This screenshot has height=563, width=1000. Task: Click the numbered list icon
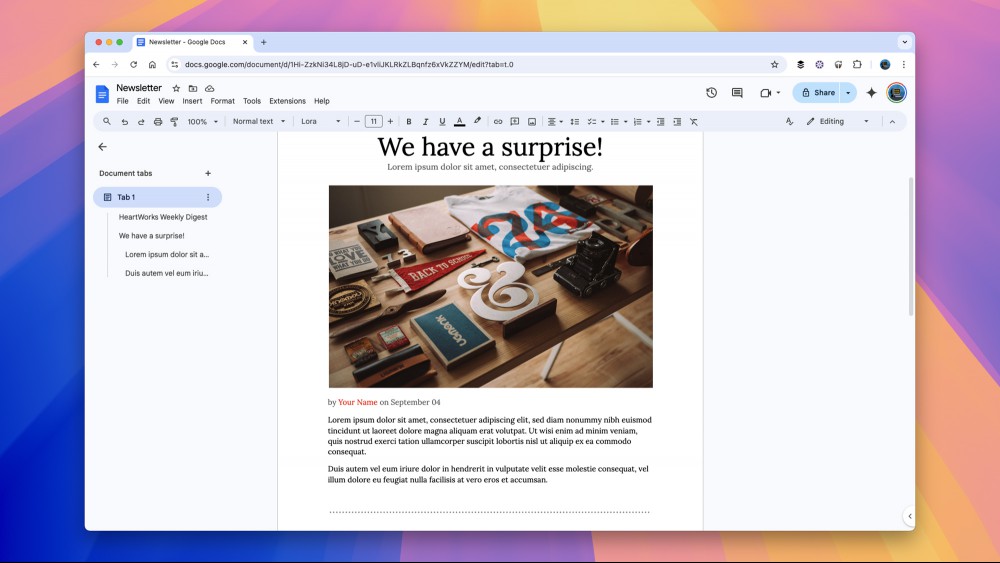pos(637,122)
